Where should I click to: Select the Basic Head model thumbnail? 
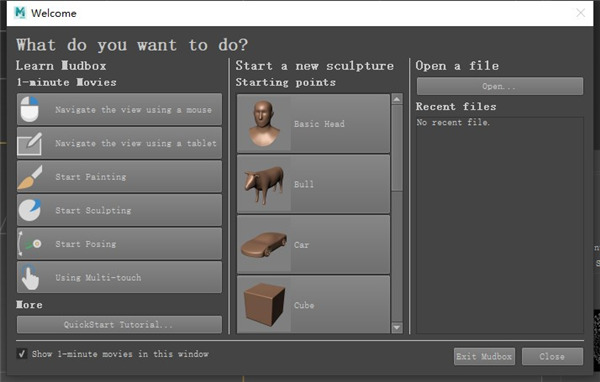[x=264, y=124]
